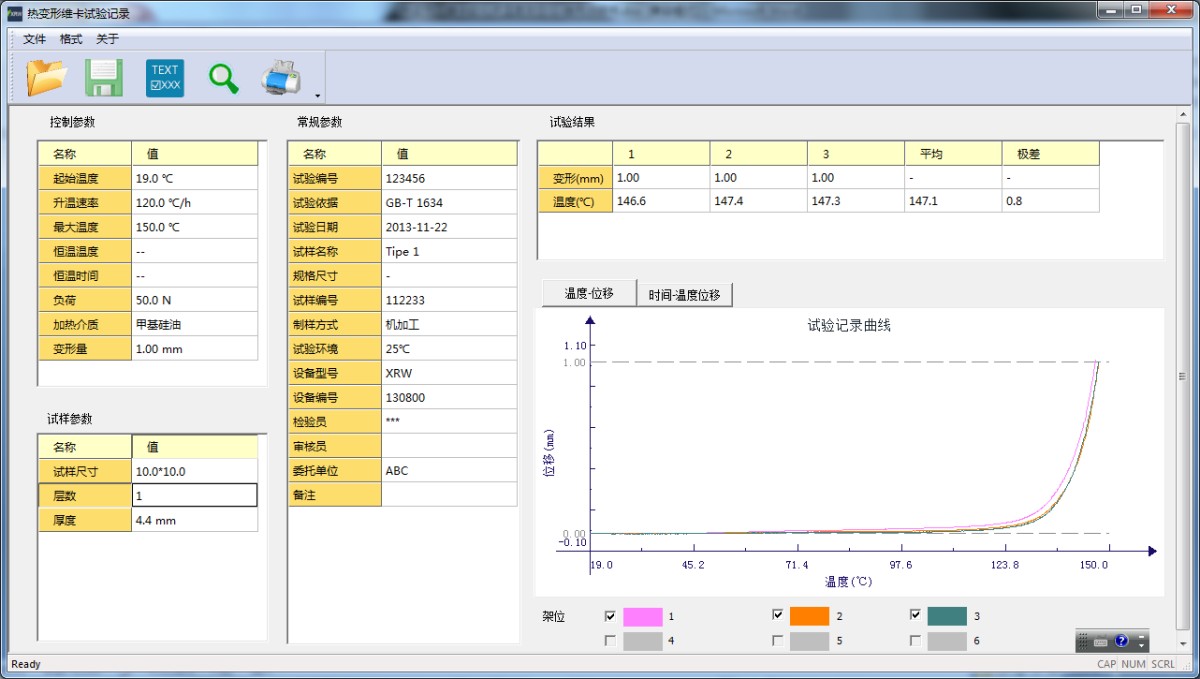
Task: Disable specimen position 3 checkbox
Action: [915, 615]
